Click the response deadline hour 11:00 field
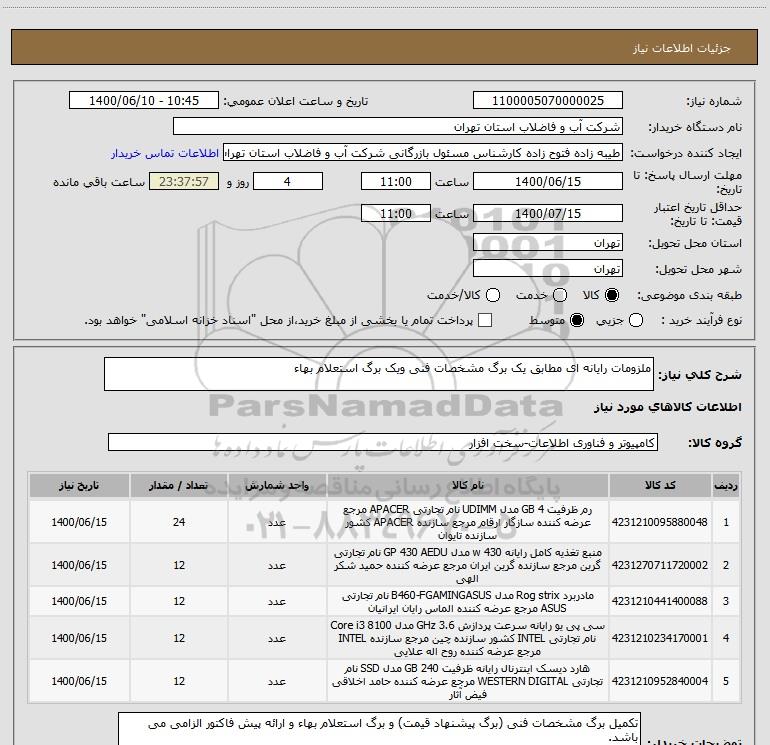This screenshot has width=770, height=745. coord(396,181)
